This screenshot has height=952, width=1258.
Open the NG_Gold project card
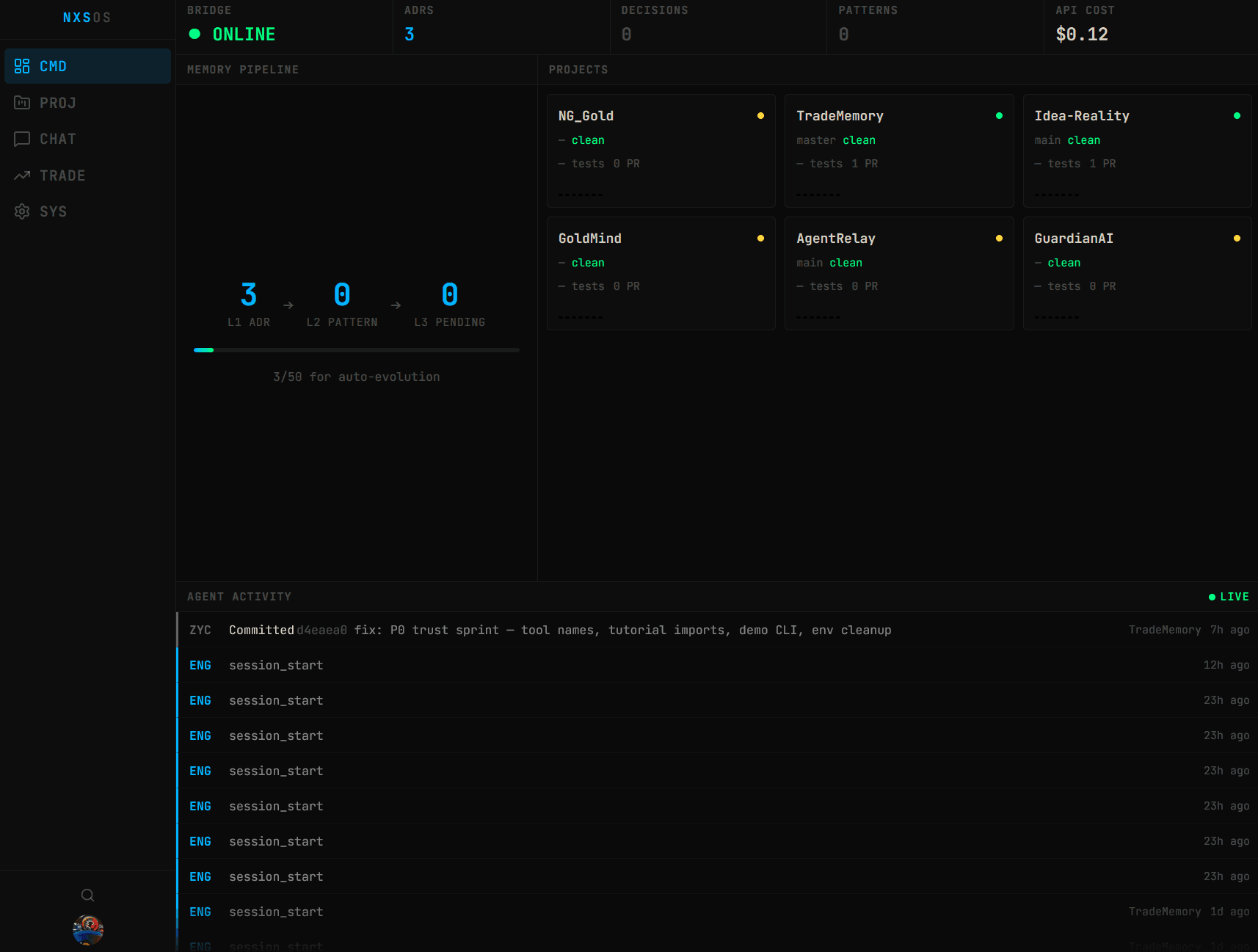(x=661, y=150)
